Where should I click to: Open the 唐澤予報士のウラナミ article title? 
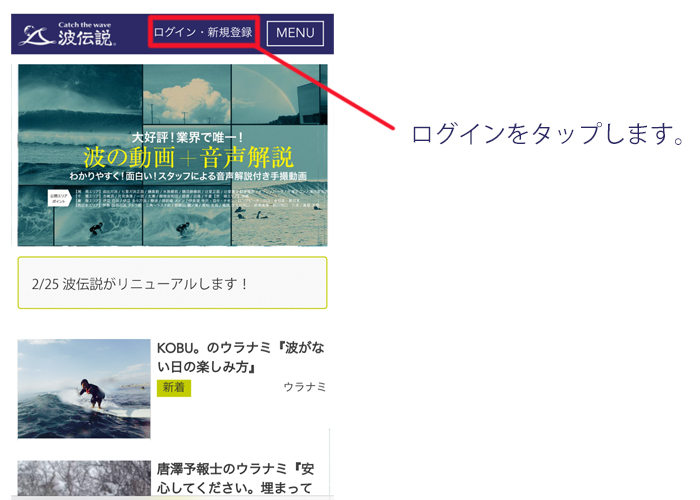(x=236, y=479)
